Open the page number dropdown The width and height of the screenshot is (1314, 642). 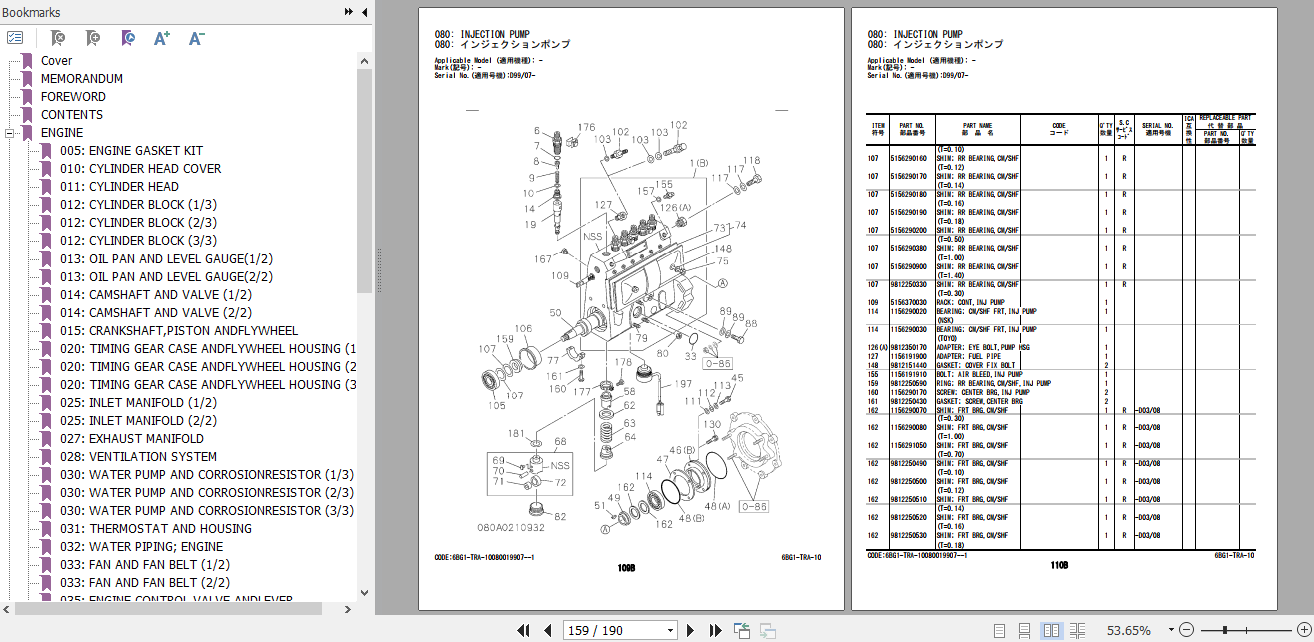click(670, 630)
